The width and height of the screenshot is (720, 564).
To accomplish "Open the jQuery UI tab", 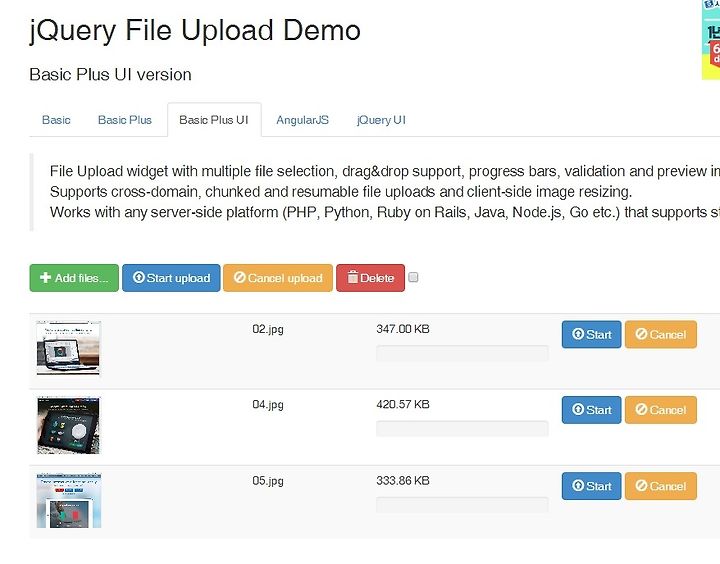I will pyautogui.click(x=381, y=120).
